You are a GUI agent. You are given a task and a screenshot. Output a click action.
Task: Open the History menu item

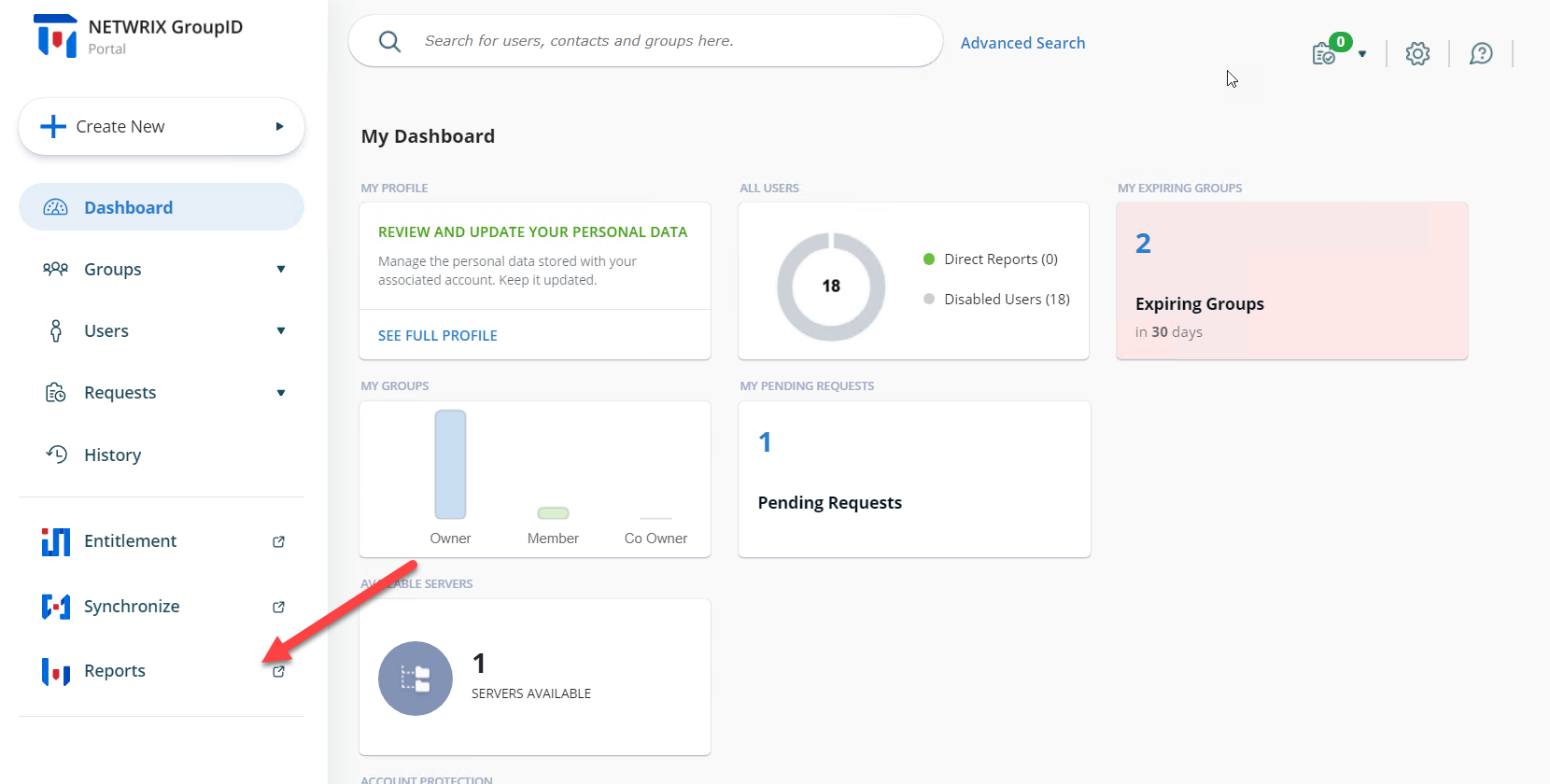[x=162, y=455]
